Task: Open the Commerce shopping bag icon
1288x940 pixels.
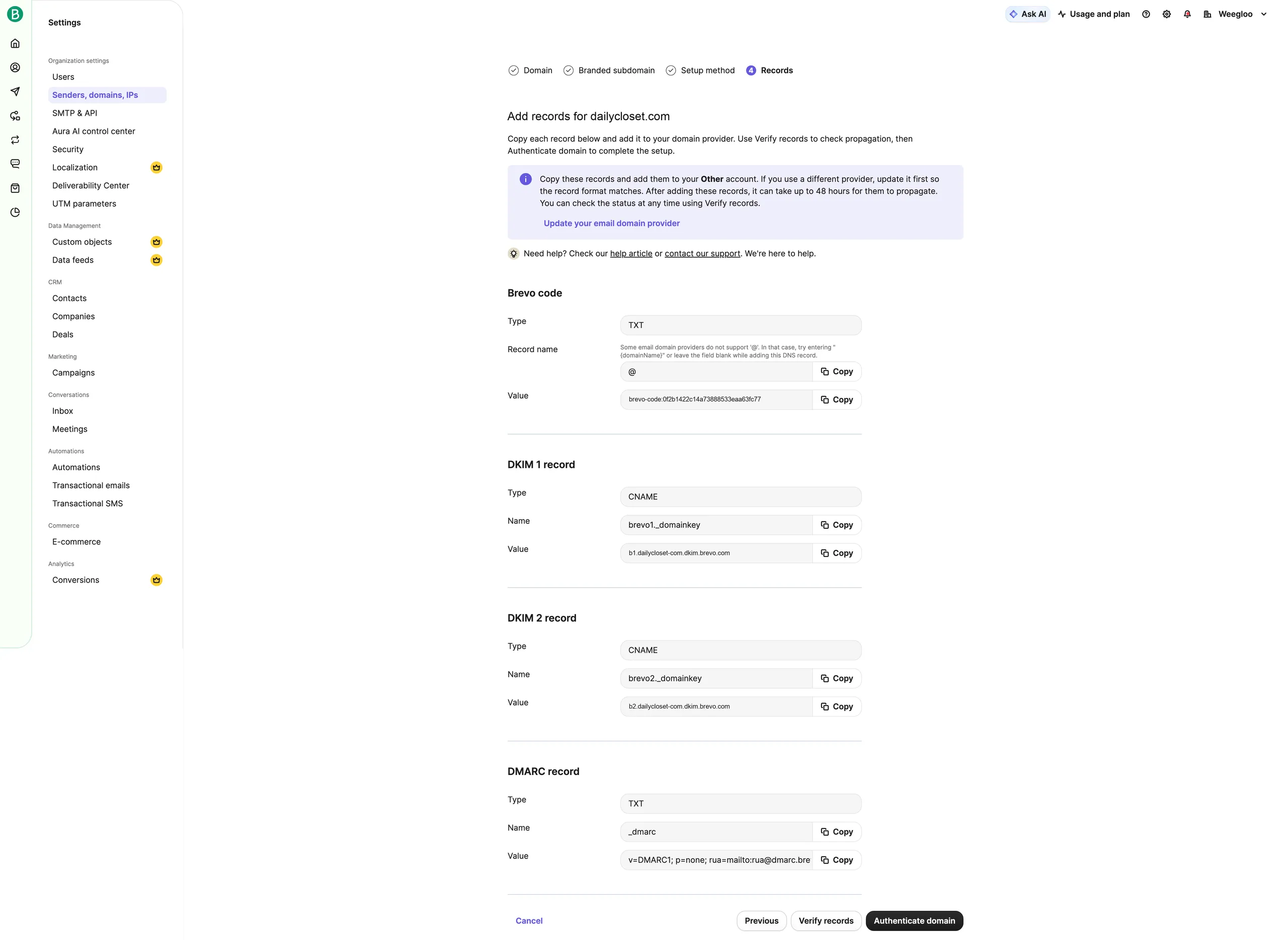Action: click(x=16, y=188)
